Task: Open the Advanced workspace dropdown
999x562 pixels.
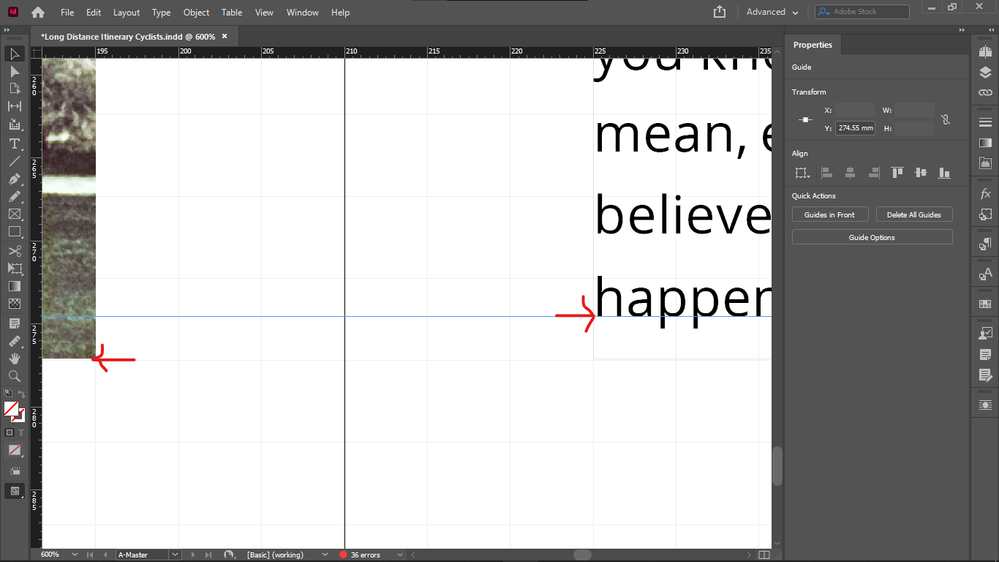Action: 772,12
